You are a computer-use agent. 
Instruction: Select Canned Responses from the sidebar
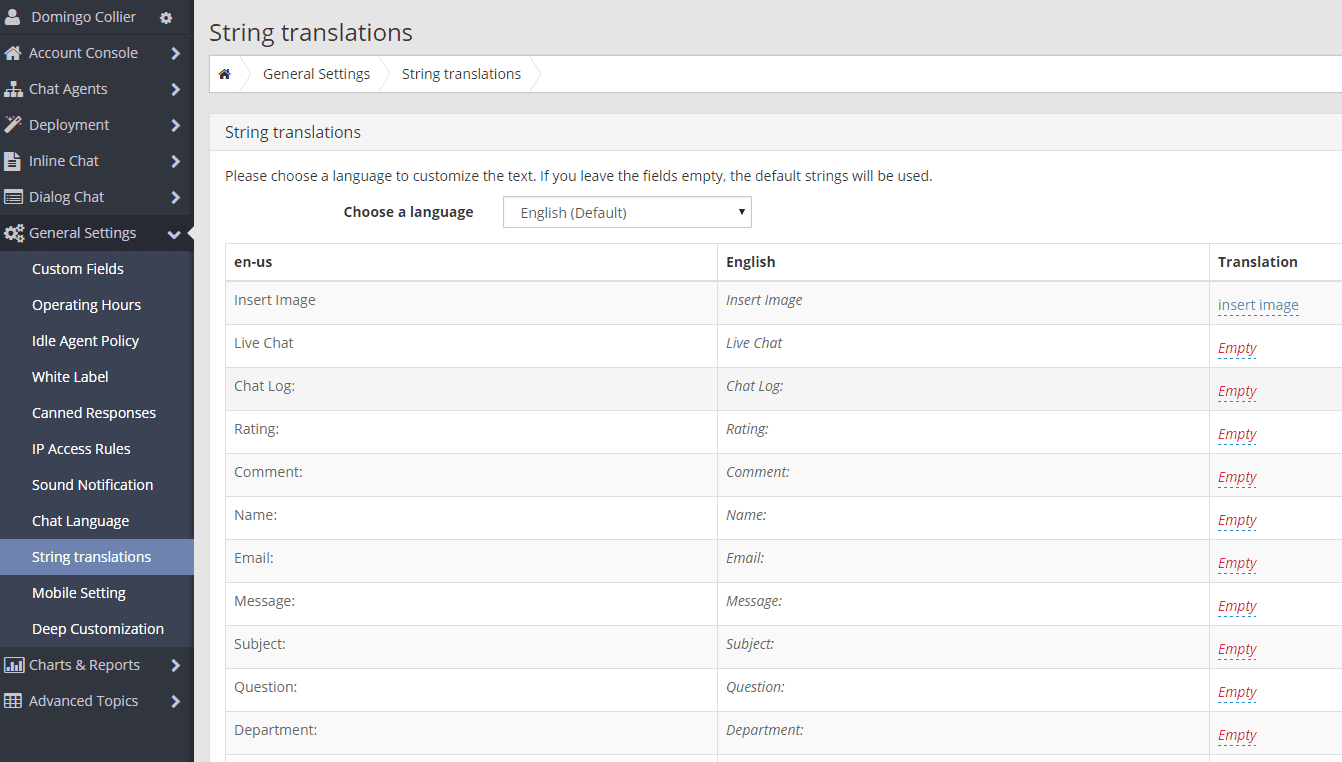coord(93,412)
